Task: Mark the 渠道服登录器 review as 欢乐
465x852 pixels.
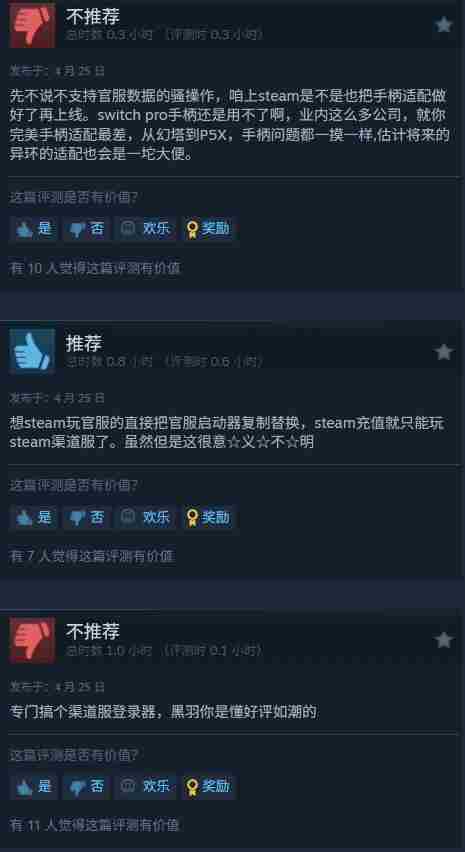Action: (146, 786)
